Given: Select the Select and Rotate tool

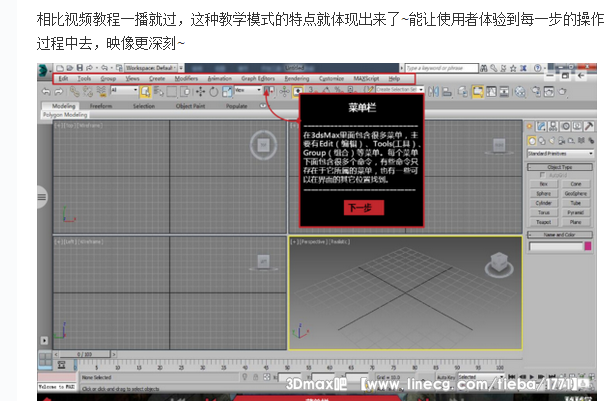Looking at the screenshot, I should tap(214, 92).
